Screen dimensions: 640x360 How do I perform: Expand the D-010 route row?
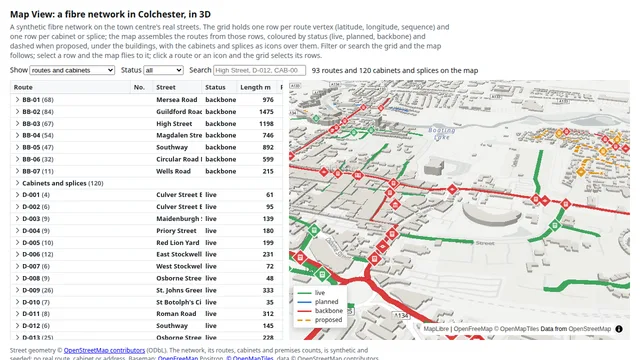(x=17, y=302)
